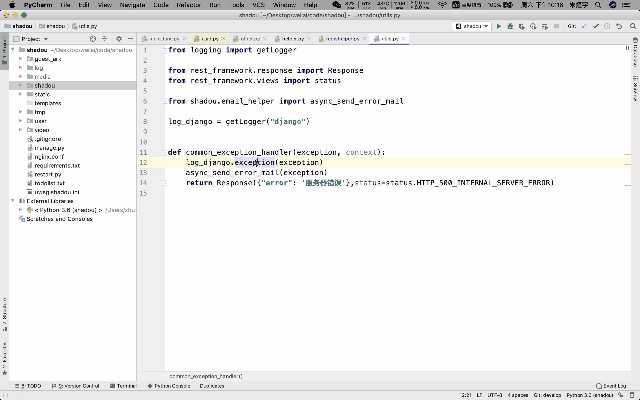Screen dimensions: 640x400
Task: Open the Navigate menu
Action: pos(133,5)
